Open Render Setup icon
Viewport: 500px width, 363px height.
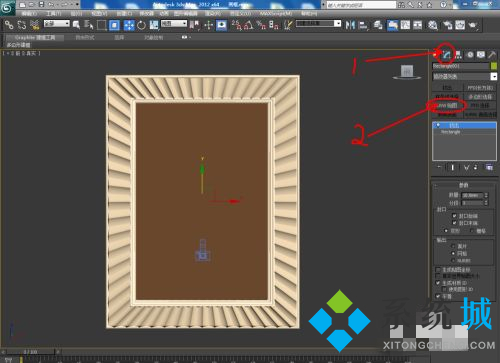pos(447,25)
